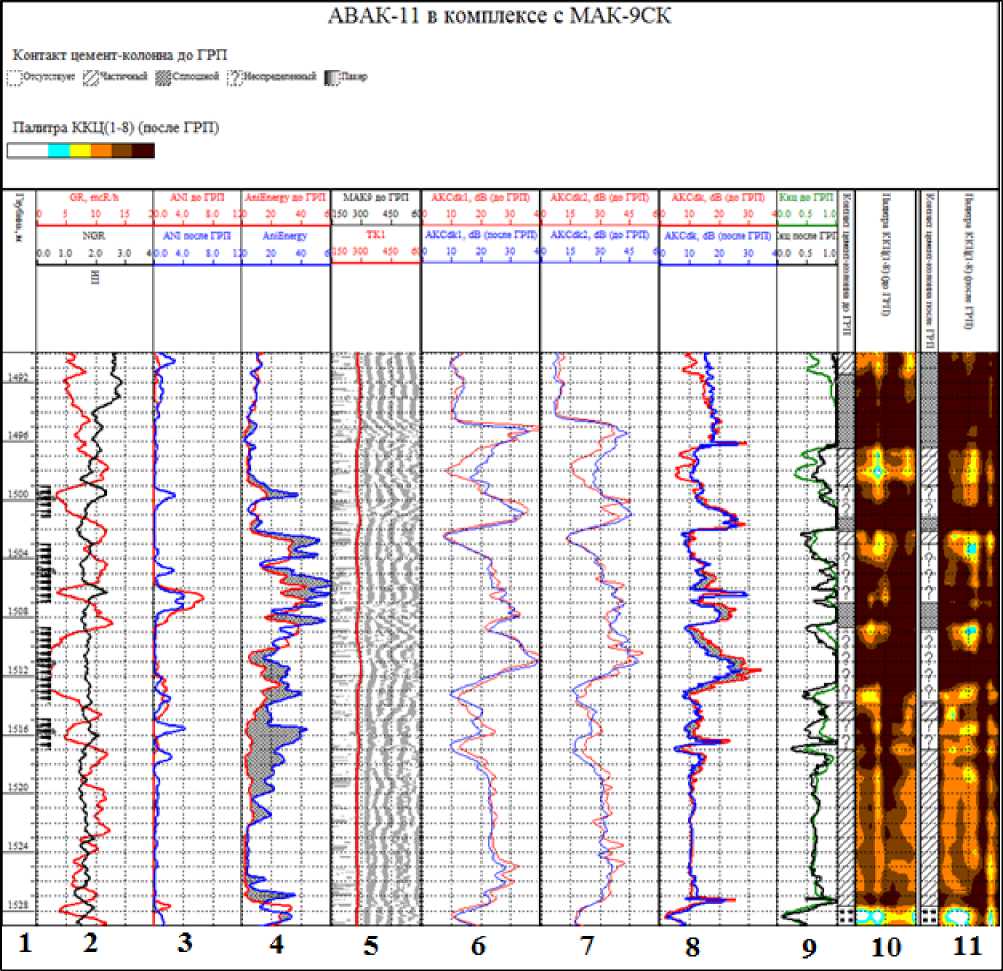The image size is (1003, 971).
Task: Select the blue 'AKCdk1, dB (после ГРП)' header
Action: [480, 235]
